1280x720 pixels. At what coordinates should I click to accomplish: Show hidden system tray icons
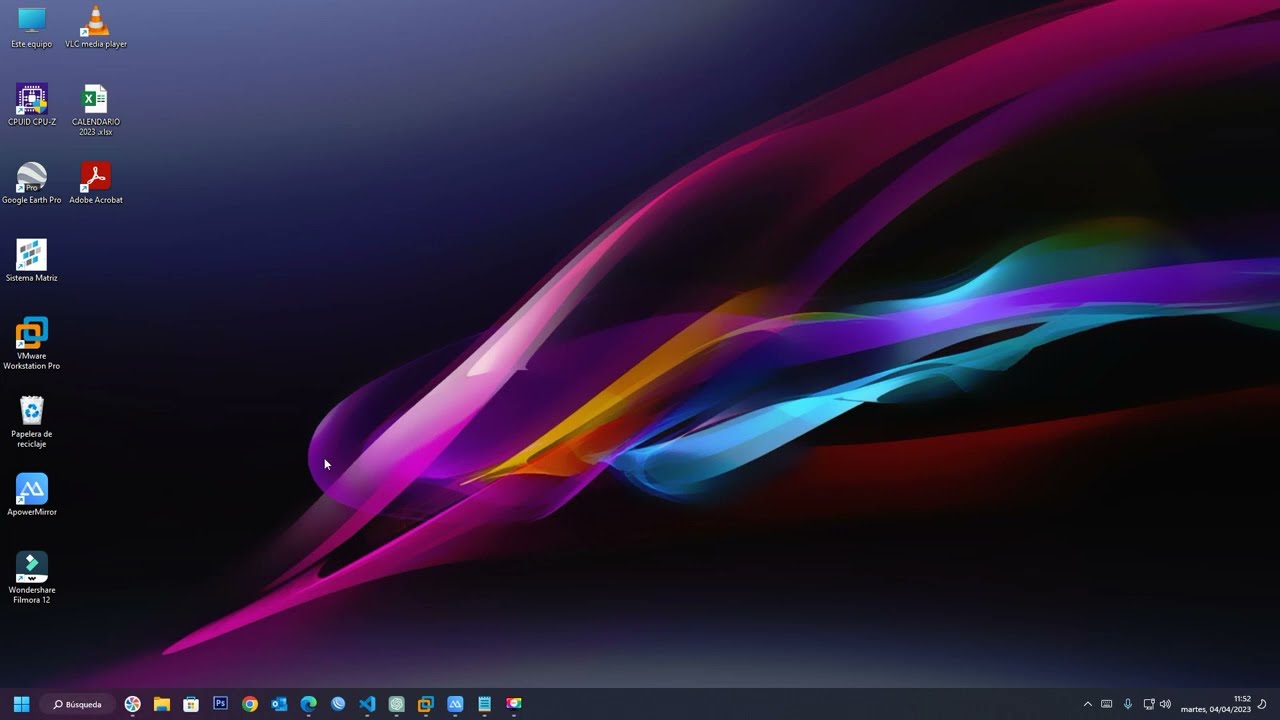tap(1088, 704)
